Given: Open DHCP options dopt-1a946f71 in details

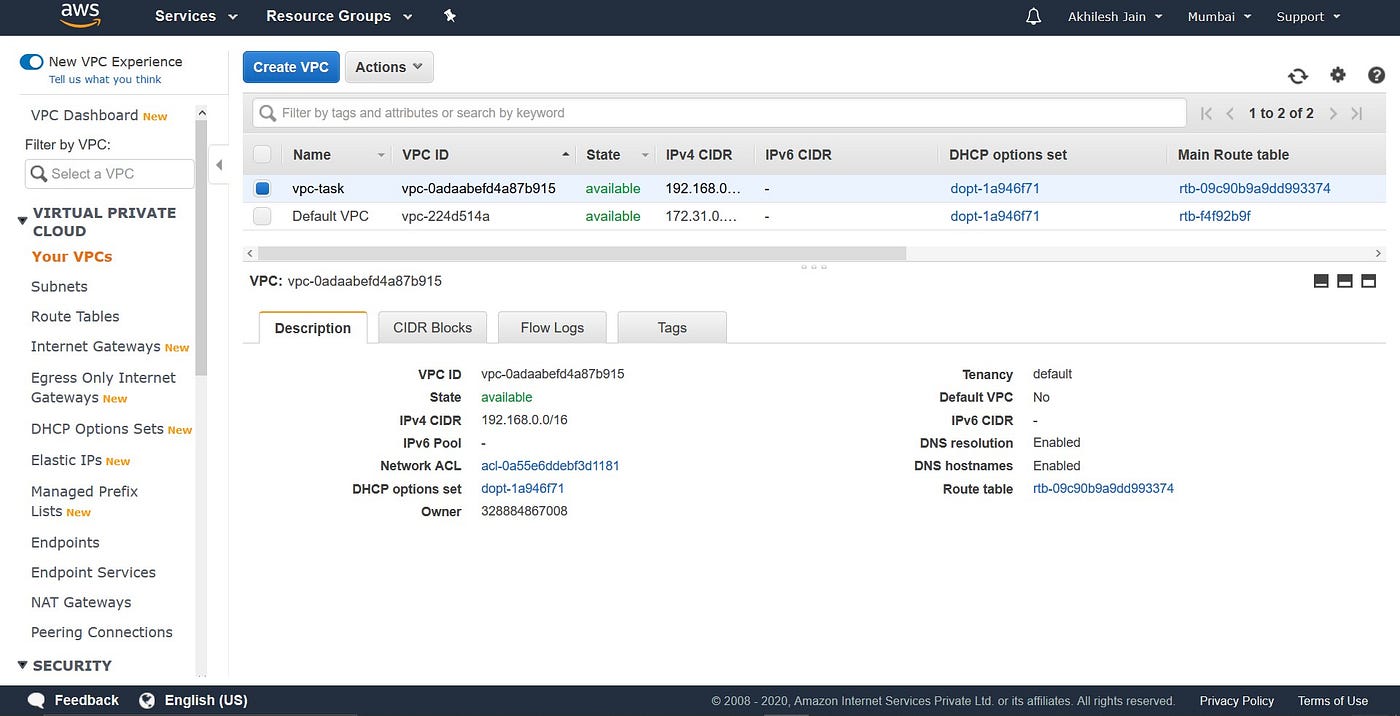Looking at the screenshot, I should pyautogui.click(x=523, y=489).
